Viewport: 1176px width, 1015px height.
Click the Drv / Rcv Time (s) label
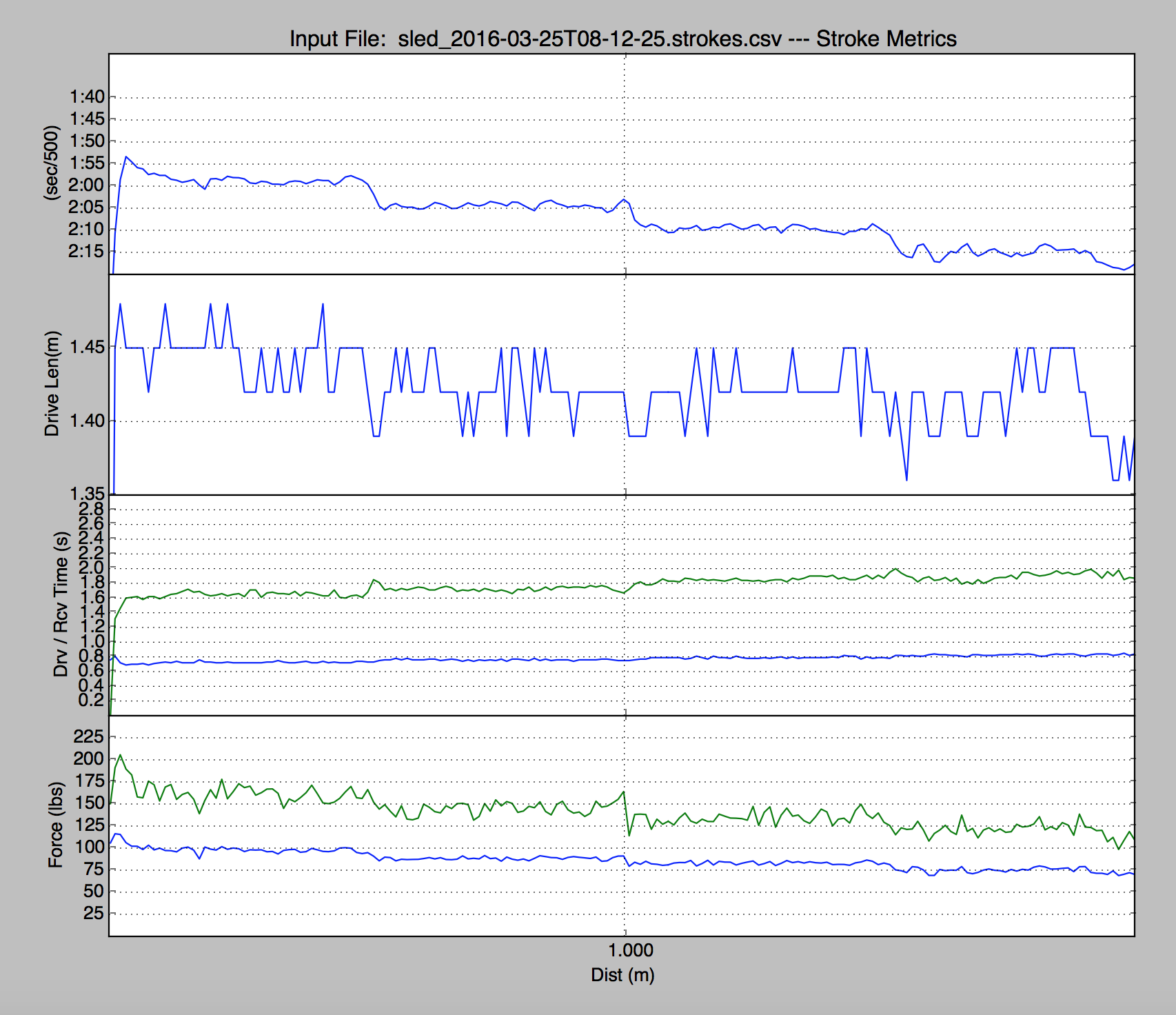tap(61, 604)
